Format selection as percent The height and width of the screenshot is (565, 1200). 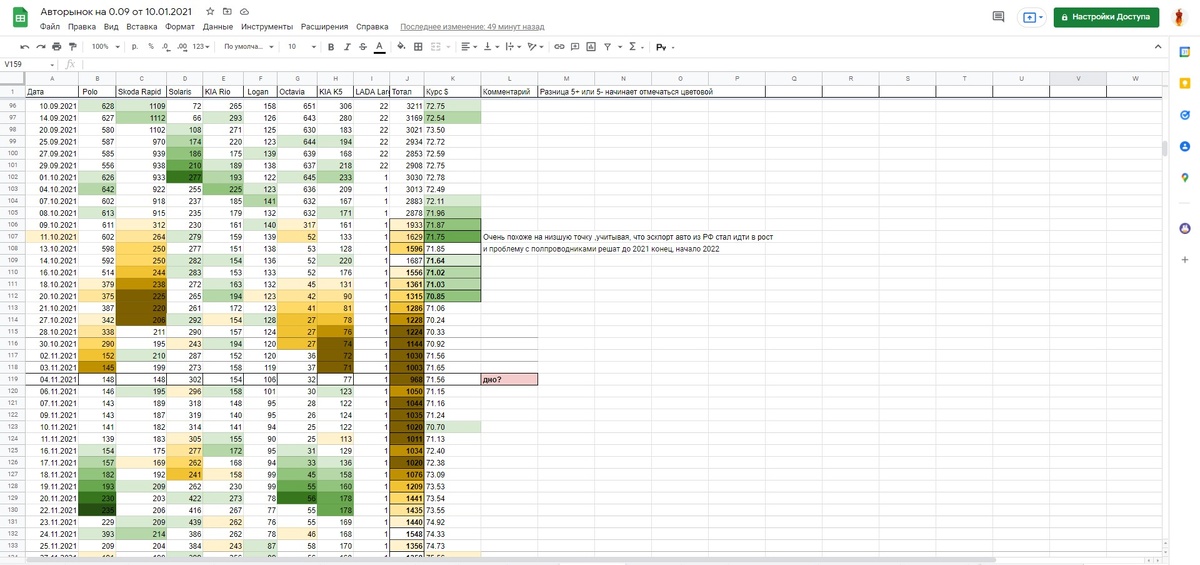point(151,46)
